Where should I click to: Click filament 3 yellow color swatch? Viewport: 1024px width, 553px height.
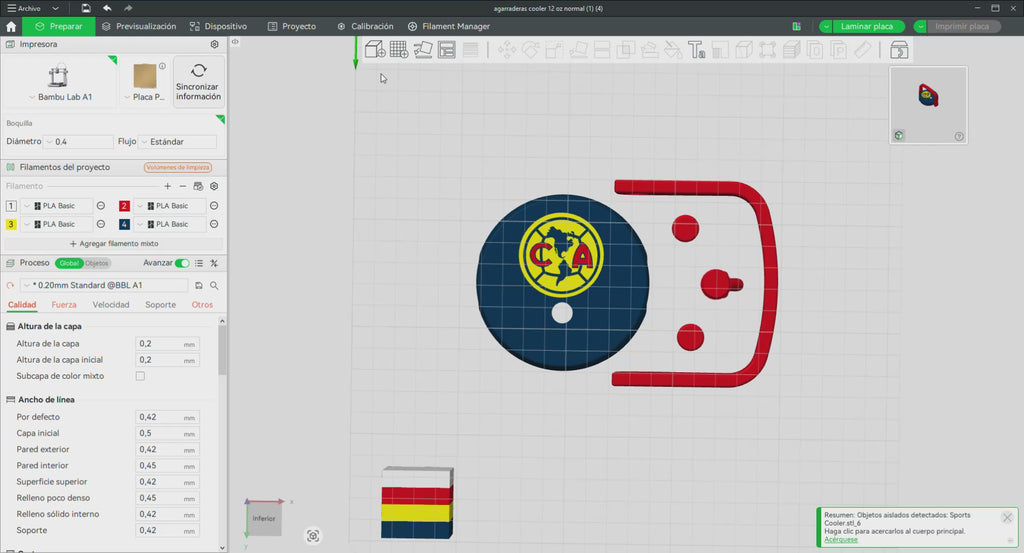coord(11,224)
